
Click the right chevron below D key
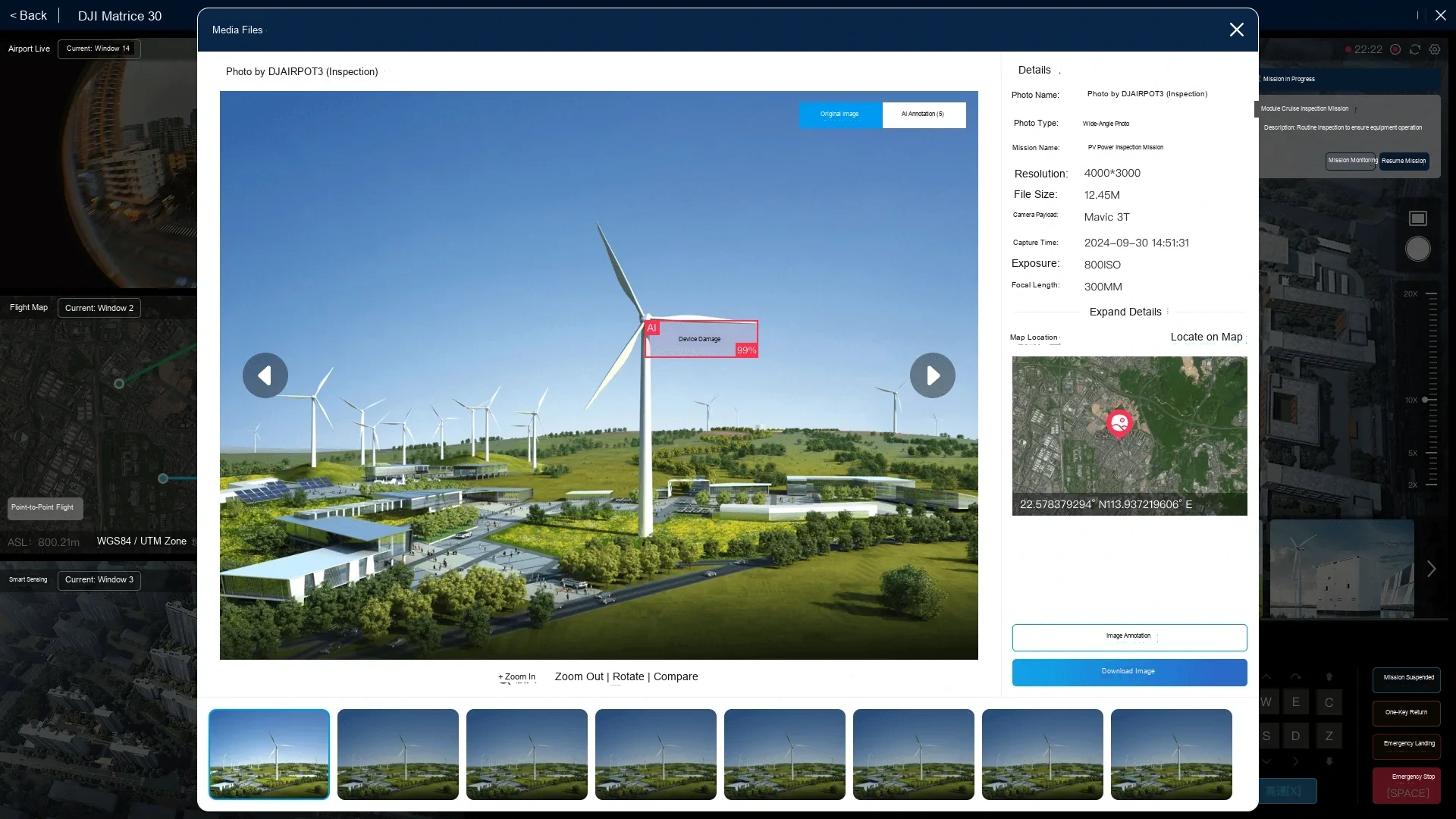[1296, 761]
